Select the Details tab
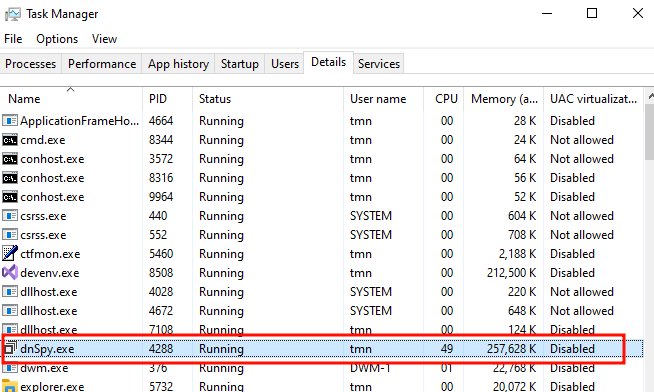 coord(329,62)
